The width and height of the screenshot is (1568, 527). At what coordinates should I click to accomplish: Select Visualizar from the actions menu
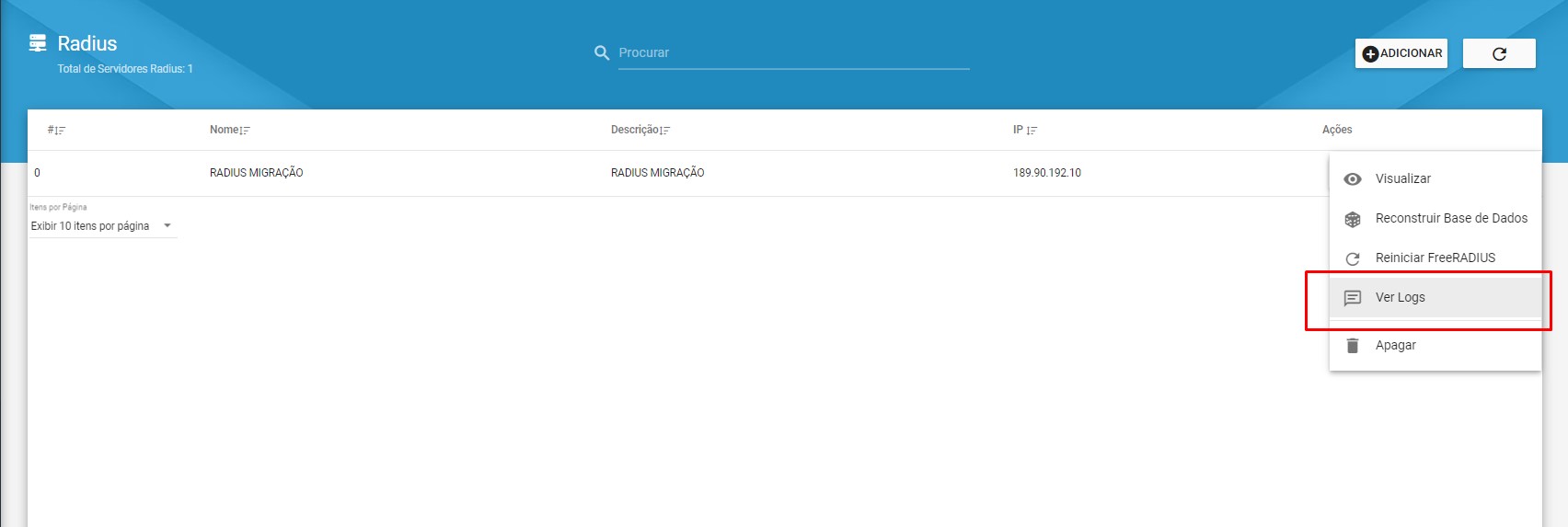tap(1435, 178)
